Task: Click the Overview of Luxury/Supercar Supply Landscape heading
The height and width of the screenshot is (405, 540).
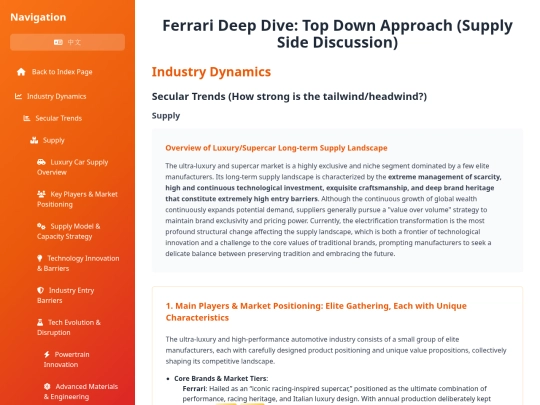Action: click(276, 148)
